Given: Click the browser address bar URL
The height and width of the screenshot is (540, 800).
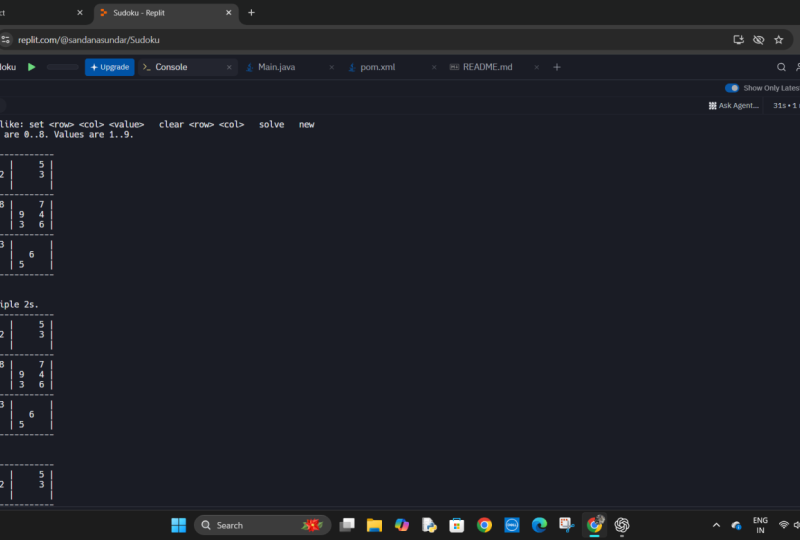Looking at the screenshot, I should click(x=89, y=40).
